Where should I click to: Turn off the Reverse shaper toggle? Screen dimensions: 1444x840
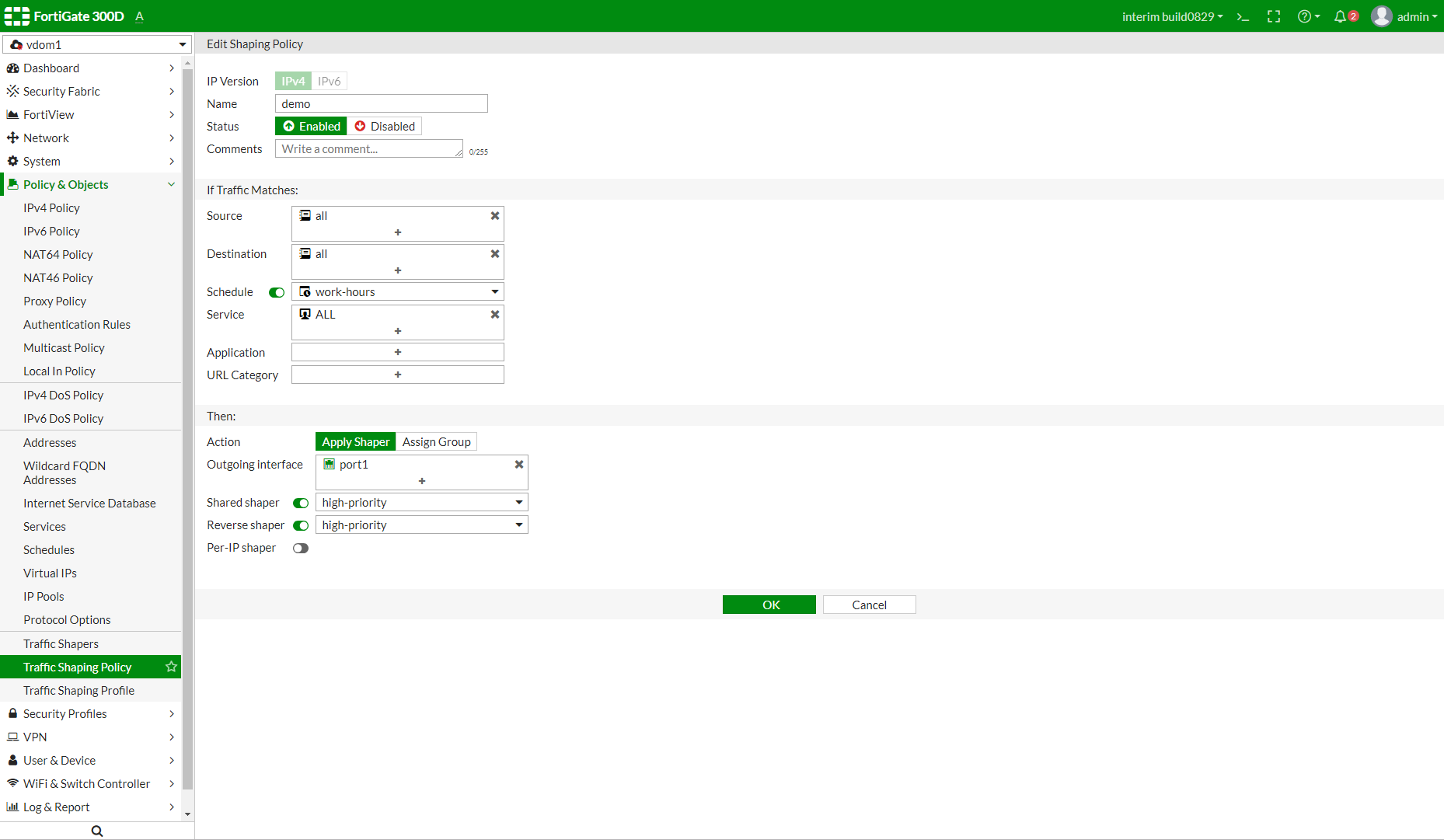pyautogui.click(x=300, y=525)
